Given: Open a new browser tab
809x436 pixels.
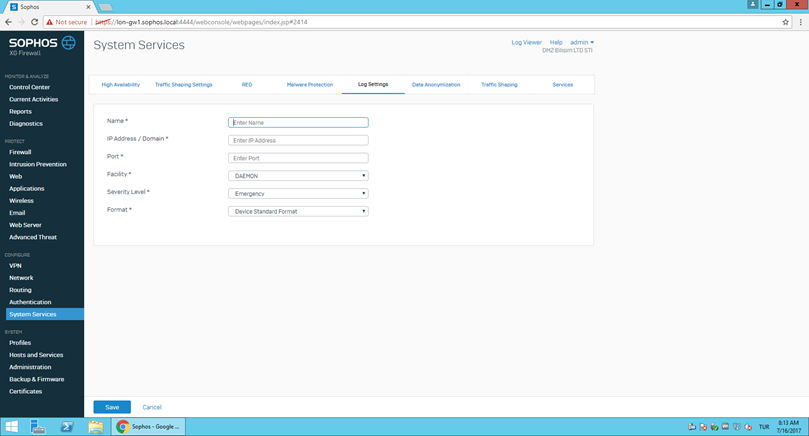Looking at the screenshot, I should coord(105,7).
